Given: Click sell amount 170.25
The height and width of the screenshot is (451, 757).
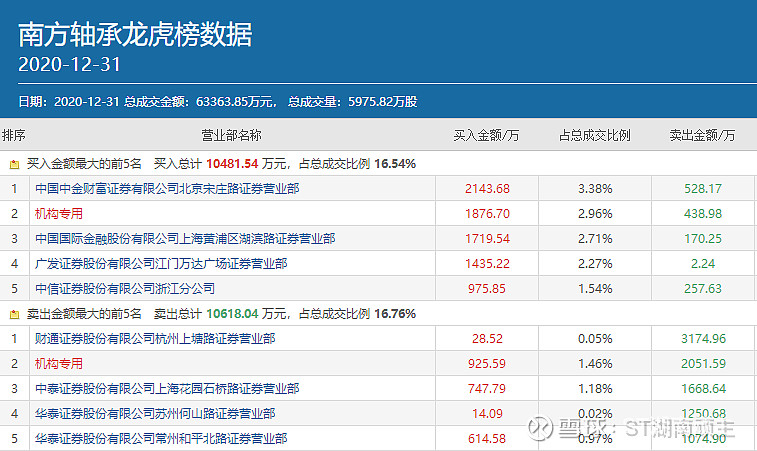Looking at the screenshot, I should point(703,239).
